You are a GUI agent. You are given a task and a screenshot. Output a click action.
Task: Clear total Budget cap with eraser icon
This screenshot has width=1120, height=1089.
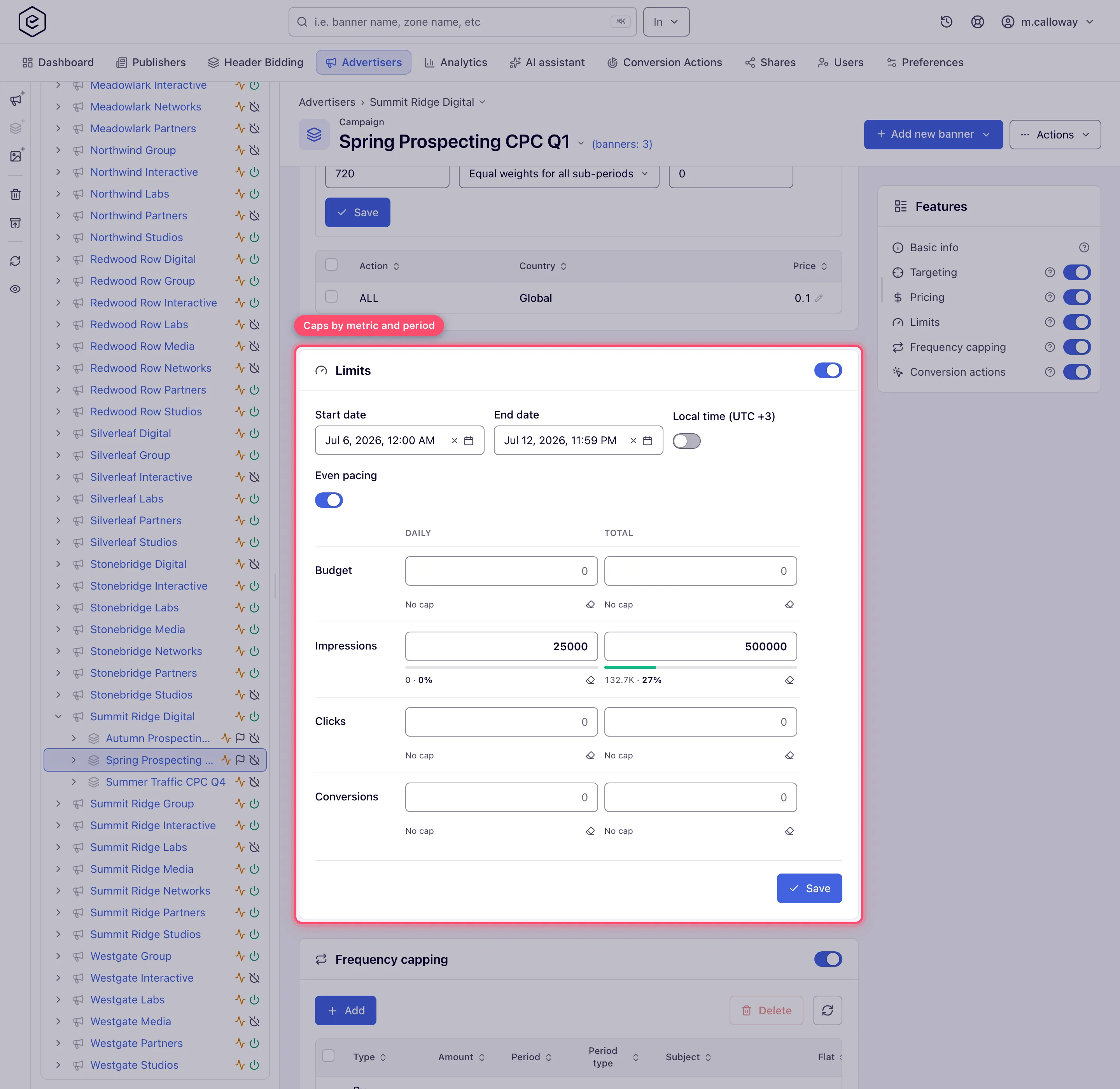coord(789,604)
